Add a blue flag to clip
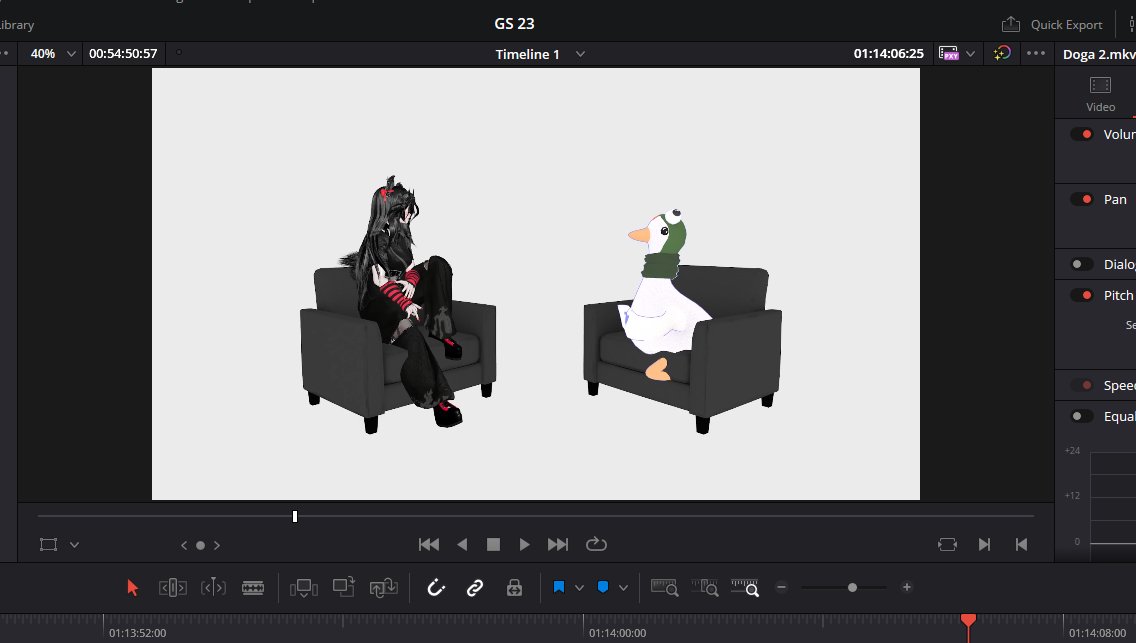1136x643 pixels. pyautogui.click(x=559, y=587)
